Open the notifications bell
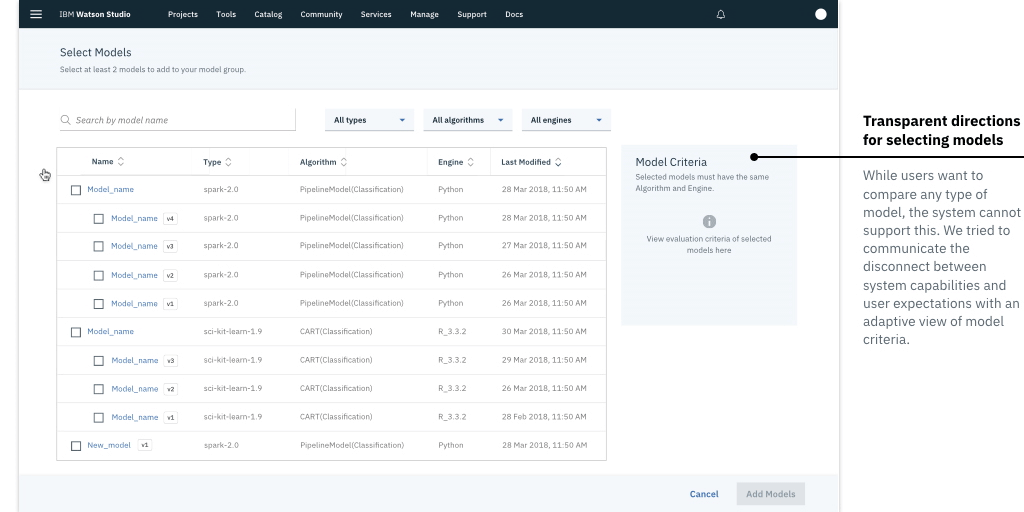Screen dimensions: 1024x512 tap(721, 14)
